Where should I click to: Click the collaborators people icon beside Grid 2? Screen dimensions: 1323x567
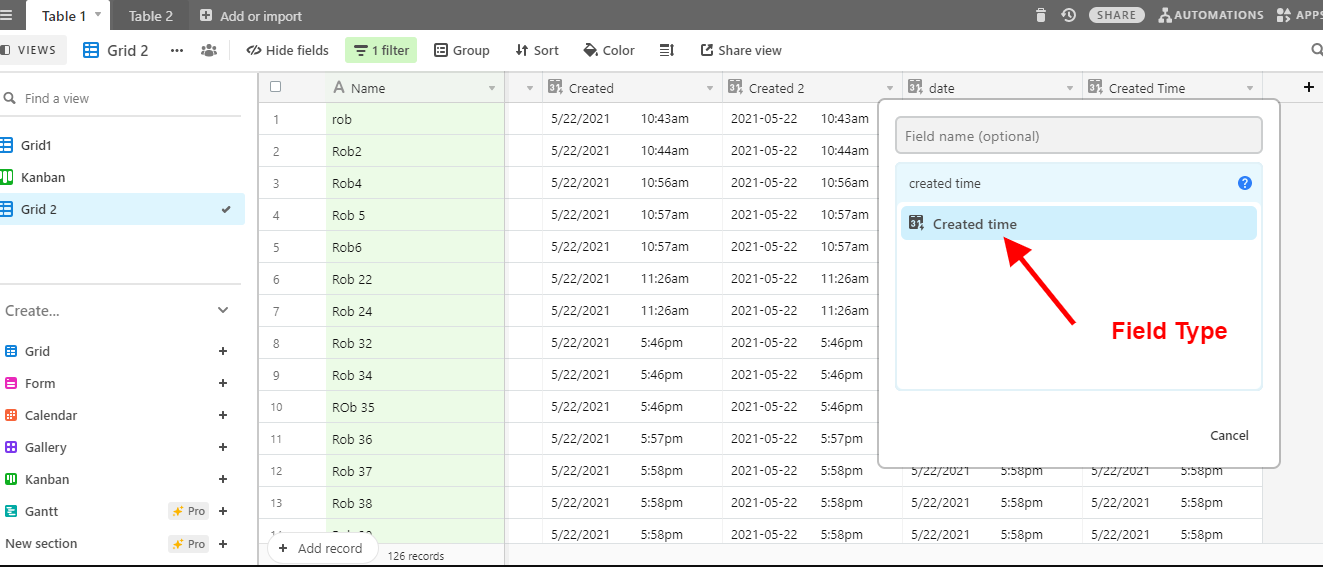[x=208, y=50]
